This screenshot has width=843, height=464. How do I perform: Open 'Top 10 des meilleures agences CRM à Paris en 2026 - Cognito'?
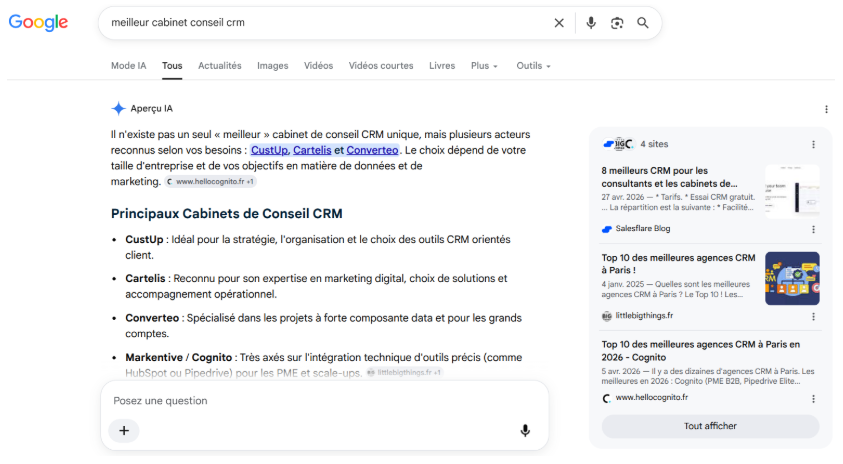pyautogui.click(x=701, y=351)
